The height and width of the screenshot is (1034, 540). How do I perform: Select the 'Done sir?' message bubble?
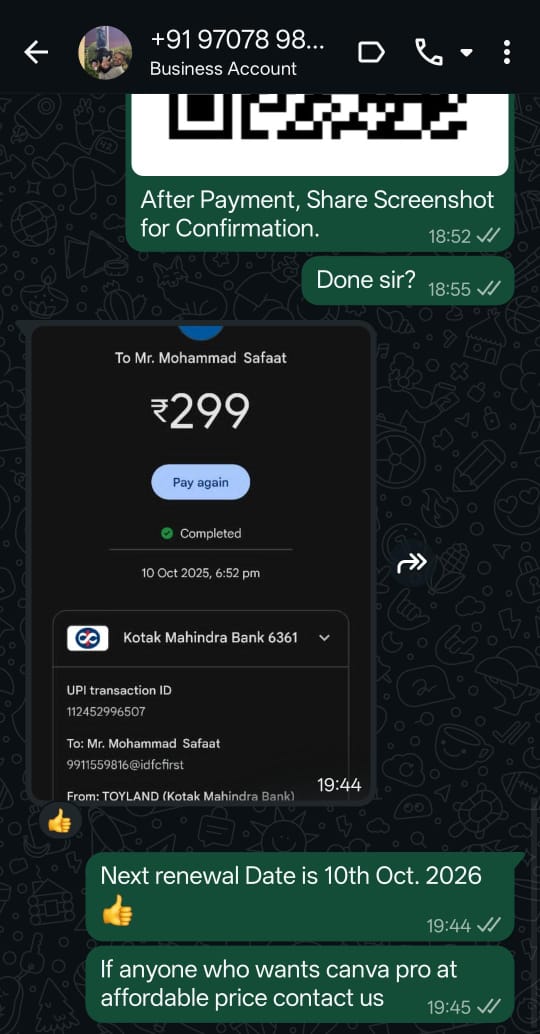(407, 281)
